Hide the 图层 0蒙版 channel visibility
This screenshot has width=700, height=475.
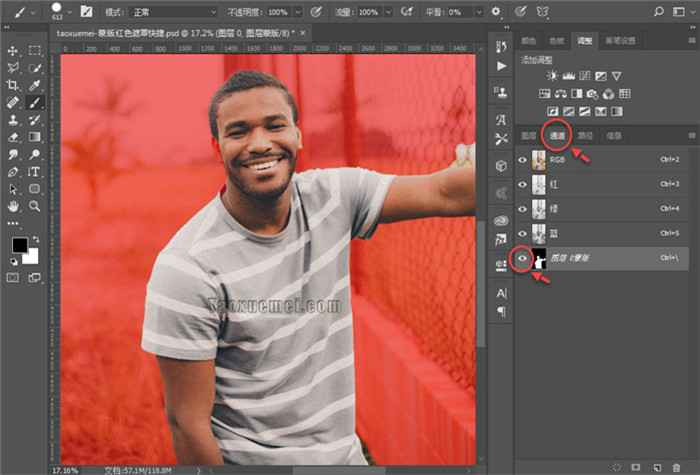[523, 259]
